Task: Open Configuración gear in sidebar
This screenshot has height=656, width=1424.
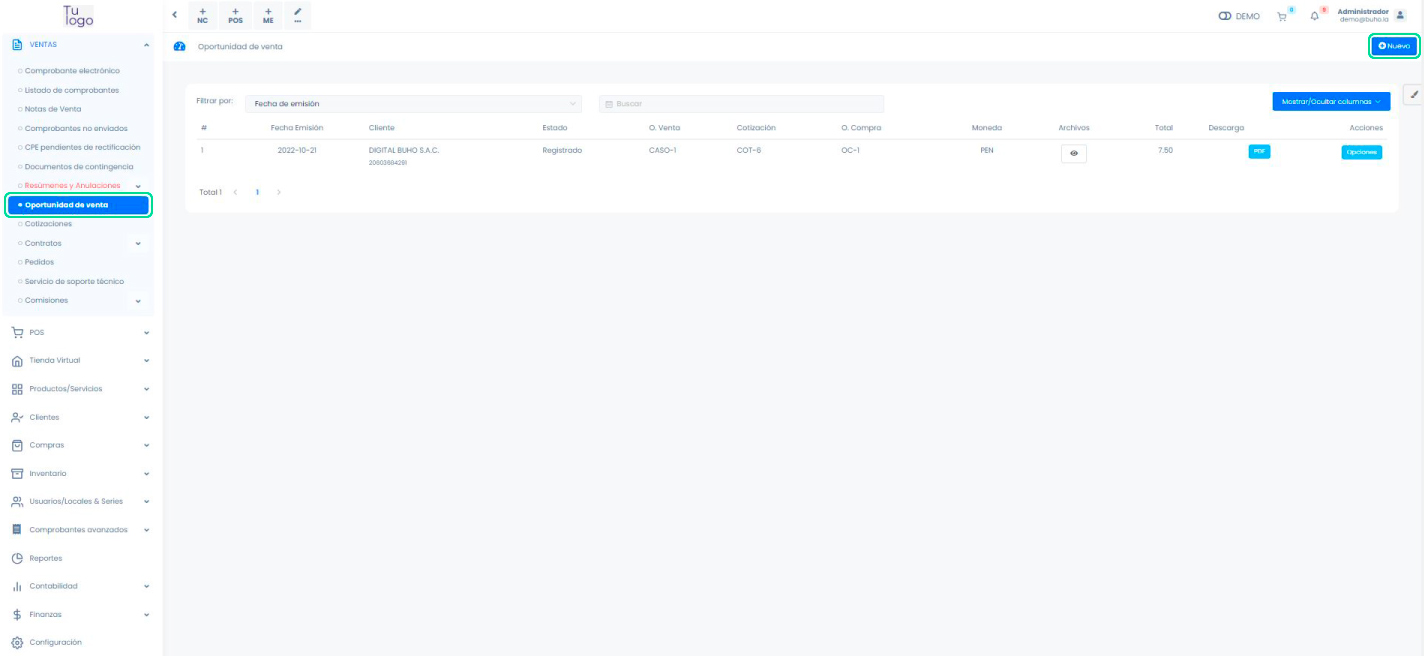Action: 17,642
